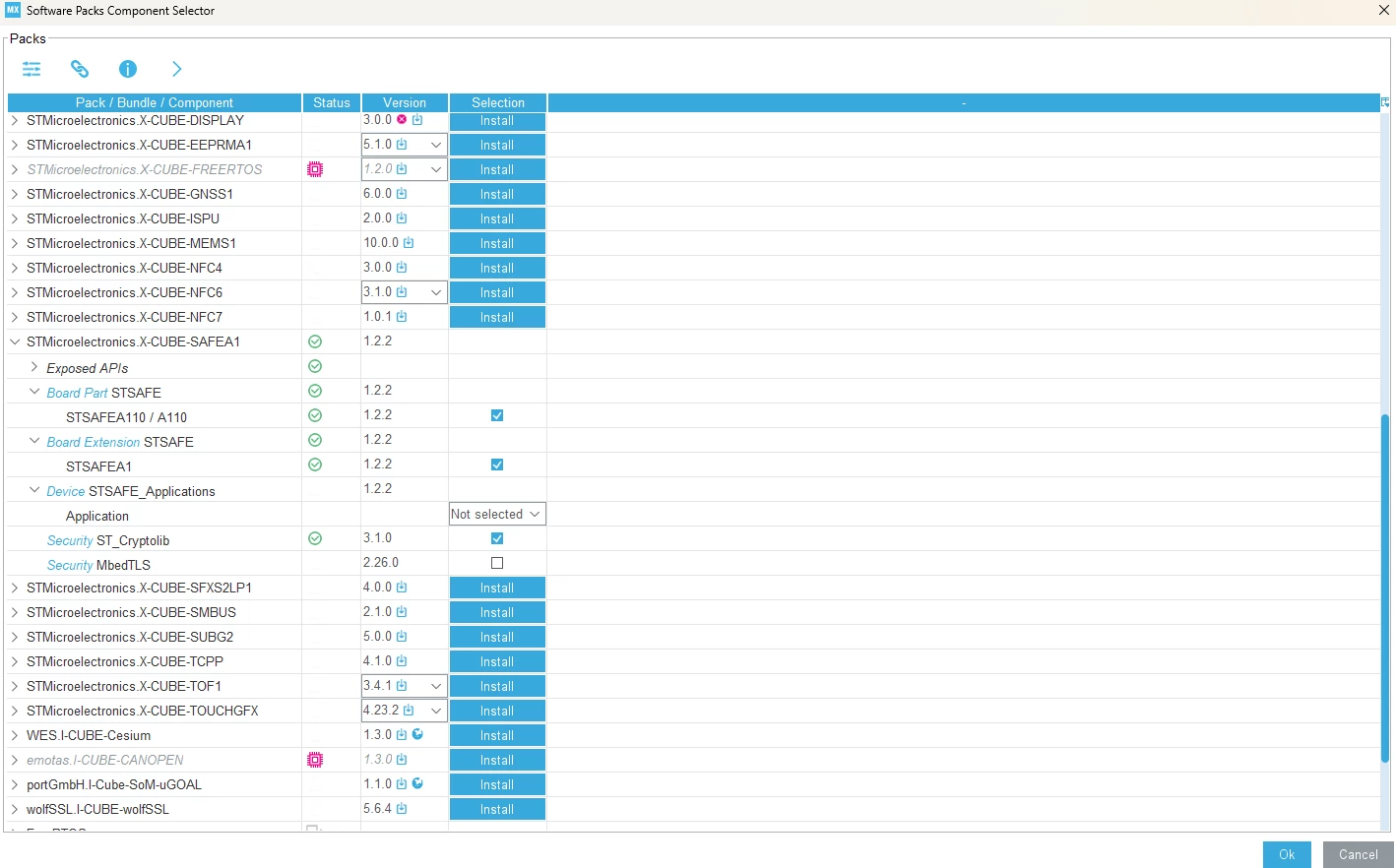Viewport: 1396px width, 868px height.
Task: Enable the Security MbedTLS checkbox
Action: point(497,563)
